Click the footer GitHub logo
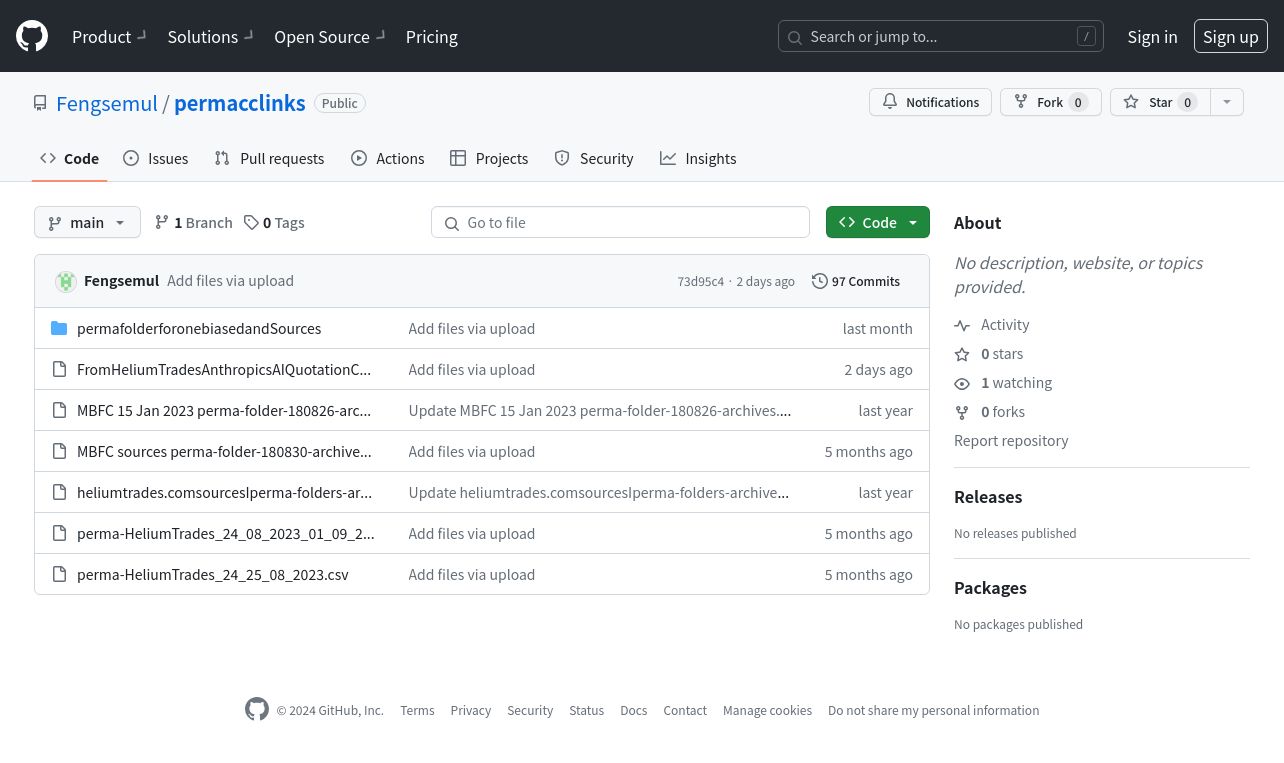Image resolution: width=1284 pixels, height=763 pixels. (x=257, y=709)
